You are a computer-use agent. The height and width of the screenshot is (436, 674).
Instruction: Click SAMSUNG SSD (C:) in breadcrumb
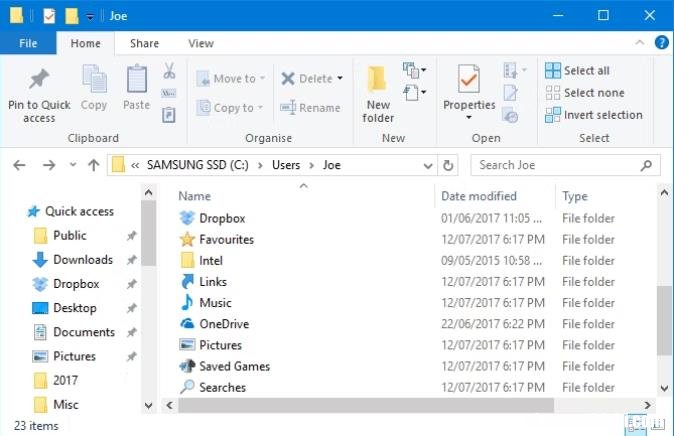tap(198, 165)
